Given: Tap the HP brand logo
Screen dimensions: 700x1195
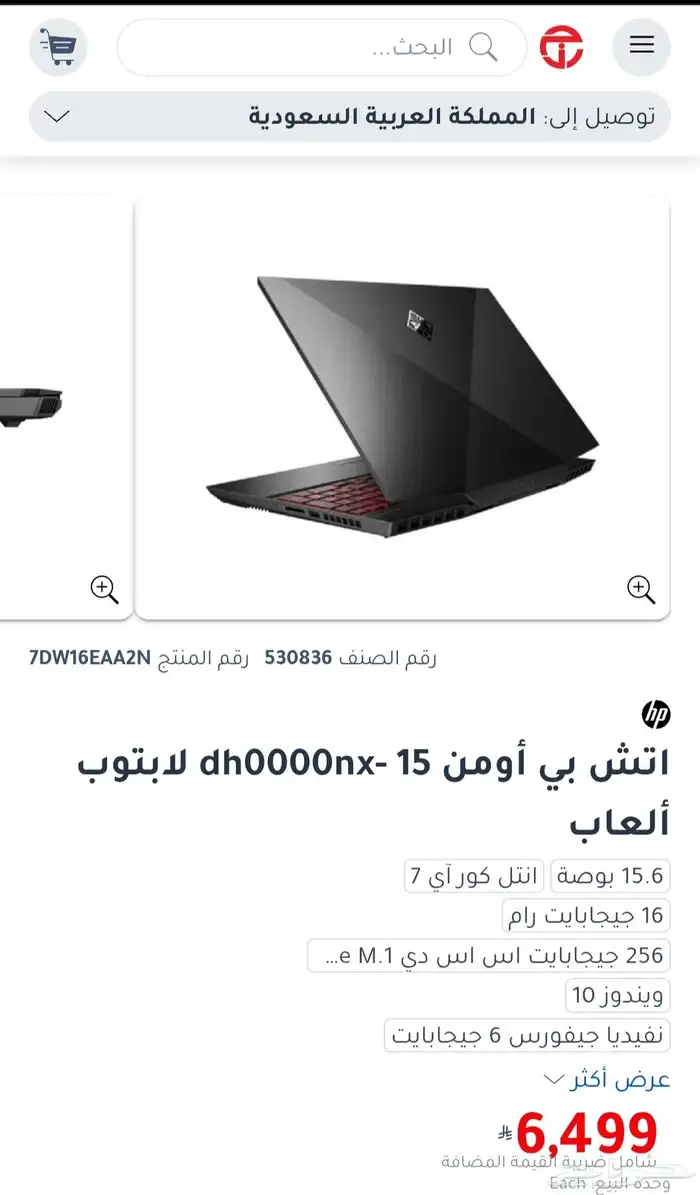Looking at the screenshot, I should coord(656,714).
